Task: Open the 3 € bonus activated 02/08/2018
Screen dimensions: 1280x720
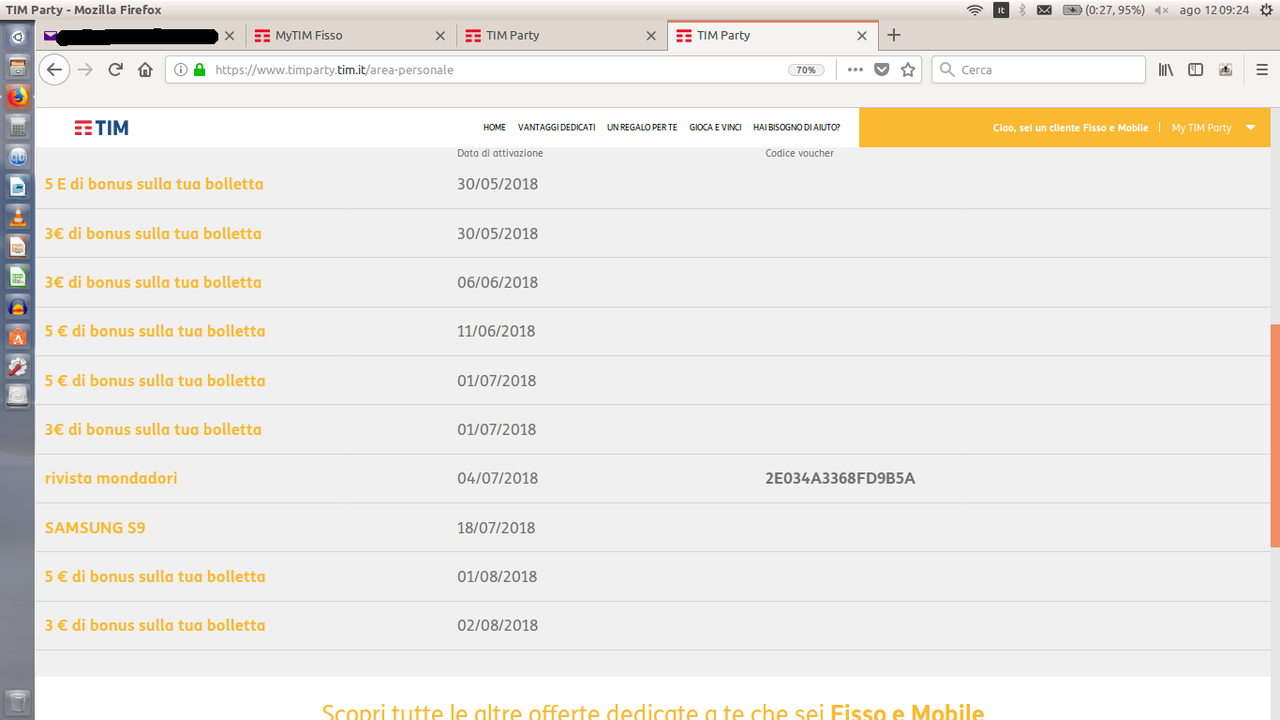Action: (x=155, y=625)
